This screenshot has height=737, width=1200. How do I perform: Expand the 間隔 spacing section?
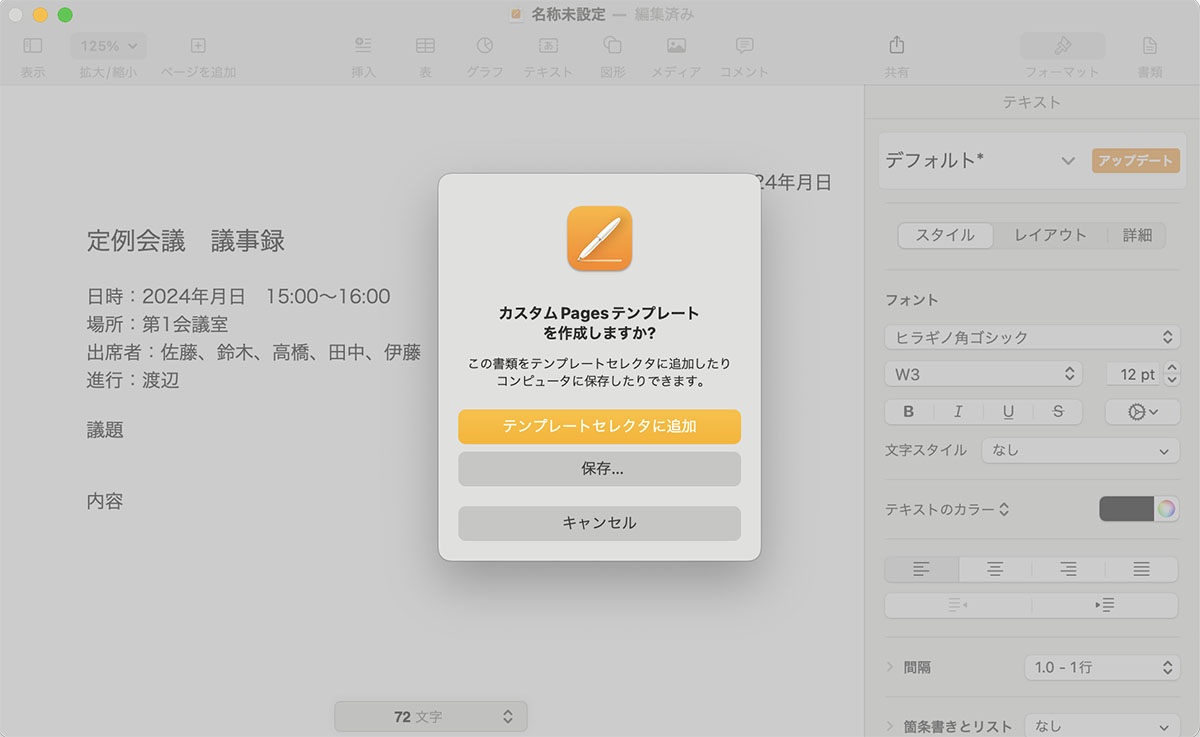890,667
